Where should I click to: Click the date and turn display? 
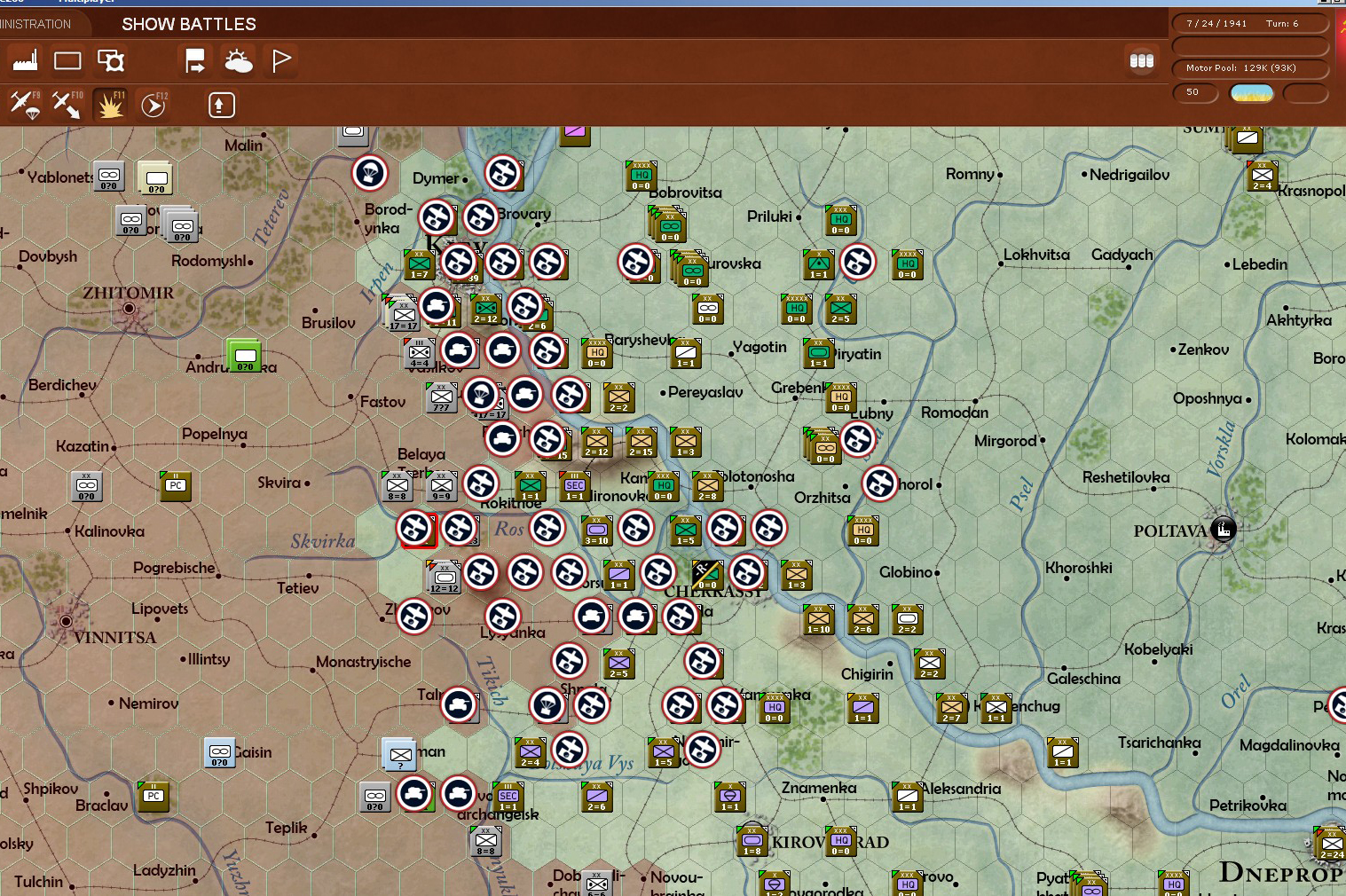pos(1250,24)
